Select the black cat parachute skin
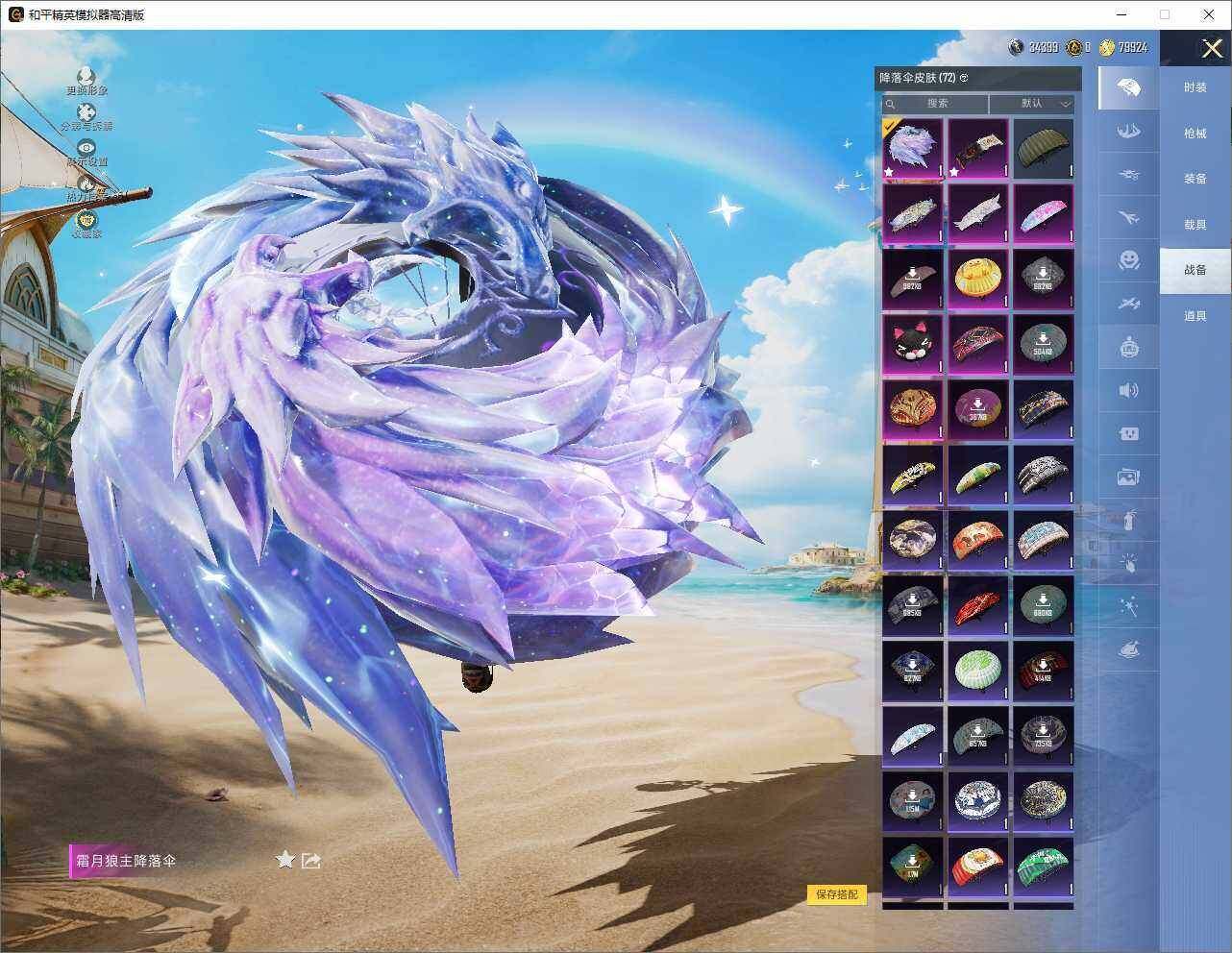Image resolution: width=1232 pixels, height=953 pixels. pos(913,345)
